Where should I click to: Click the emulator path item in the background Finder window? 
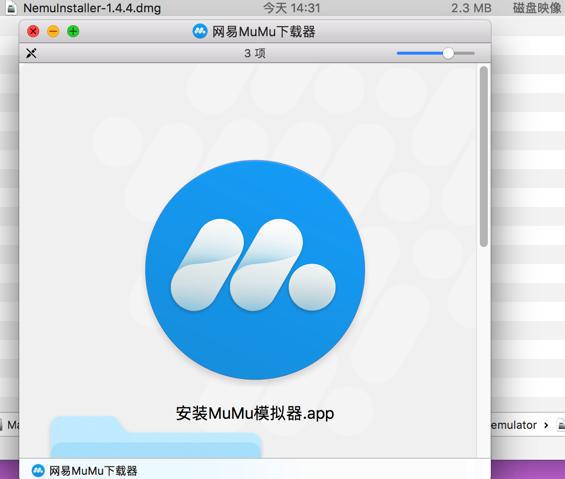click(x=515, y=425)
